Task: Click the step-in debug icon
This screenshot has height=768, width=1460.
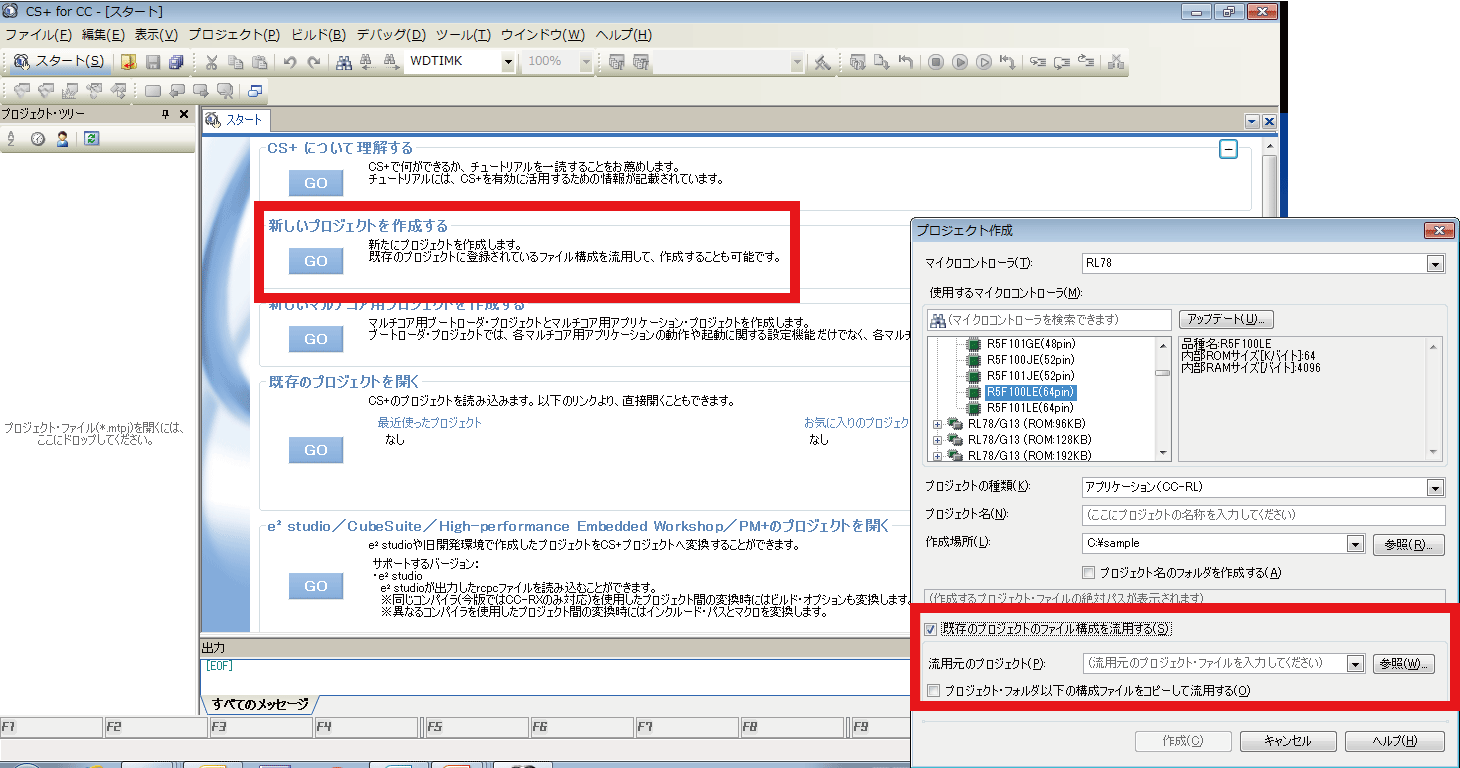Action: (x=1040, y=62)
